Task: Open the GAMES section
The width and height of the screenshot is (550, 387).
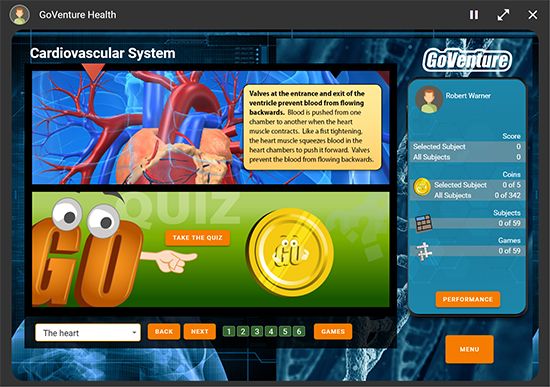Action: [x=333, y=332]
